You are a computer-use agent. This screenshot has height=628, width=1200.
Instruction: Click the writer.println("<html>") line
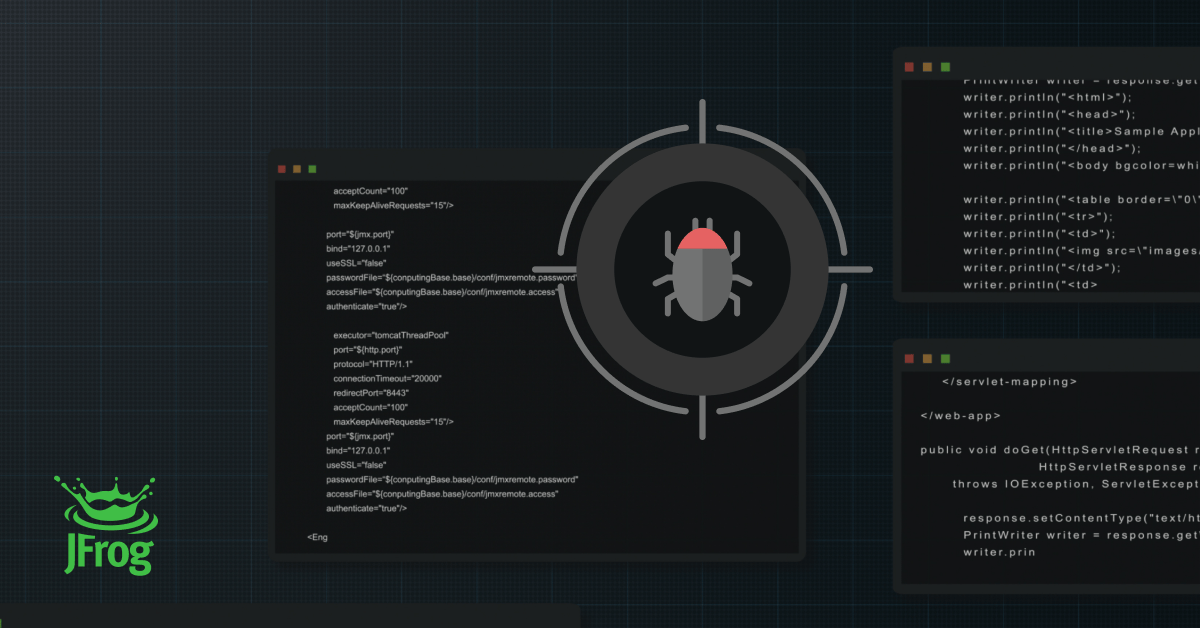[1047, 97]
